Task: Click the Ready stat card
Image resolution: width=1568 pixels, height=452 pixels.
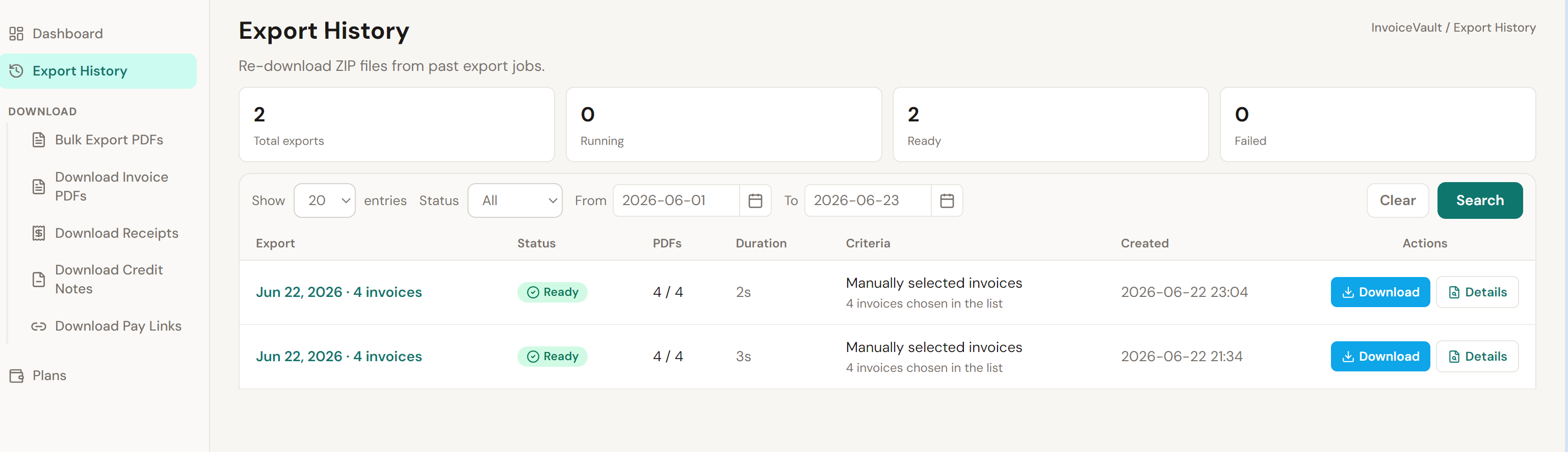Action: pyautogui.click(x=1050, y=124)
